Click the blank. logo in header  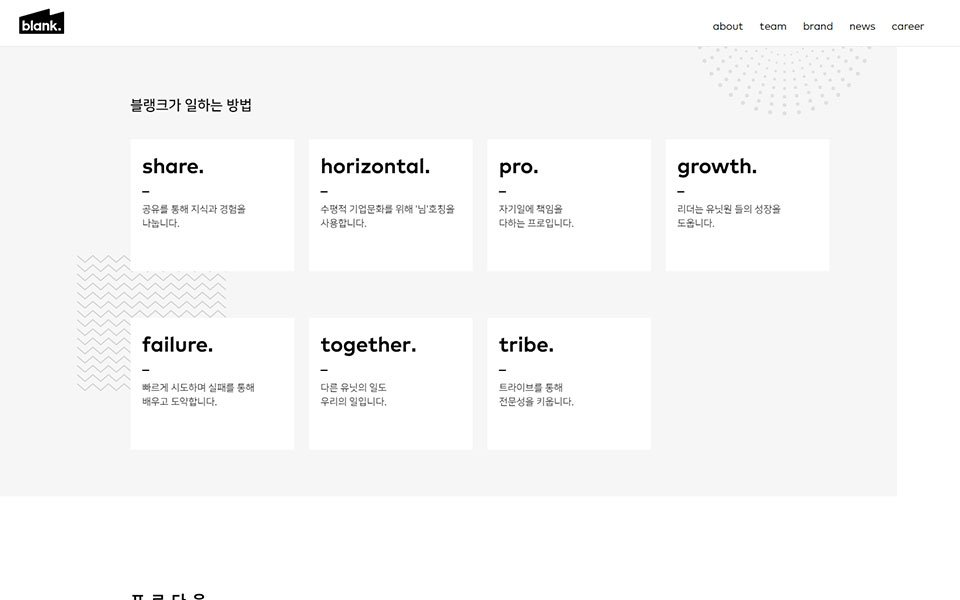pos(41,22)
